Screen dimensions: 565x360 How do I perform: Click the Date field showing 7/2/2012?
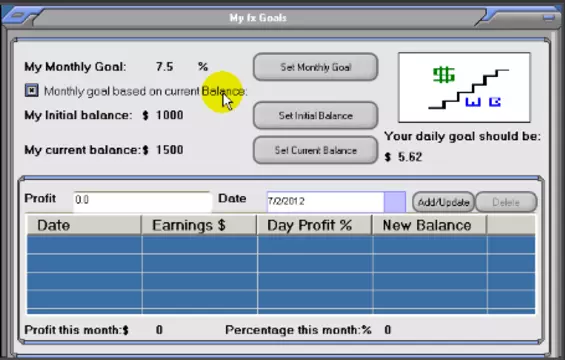325,202
